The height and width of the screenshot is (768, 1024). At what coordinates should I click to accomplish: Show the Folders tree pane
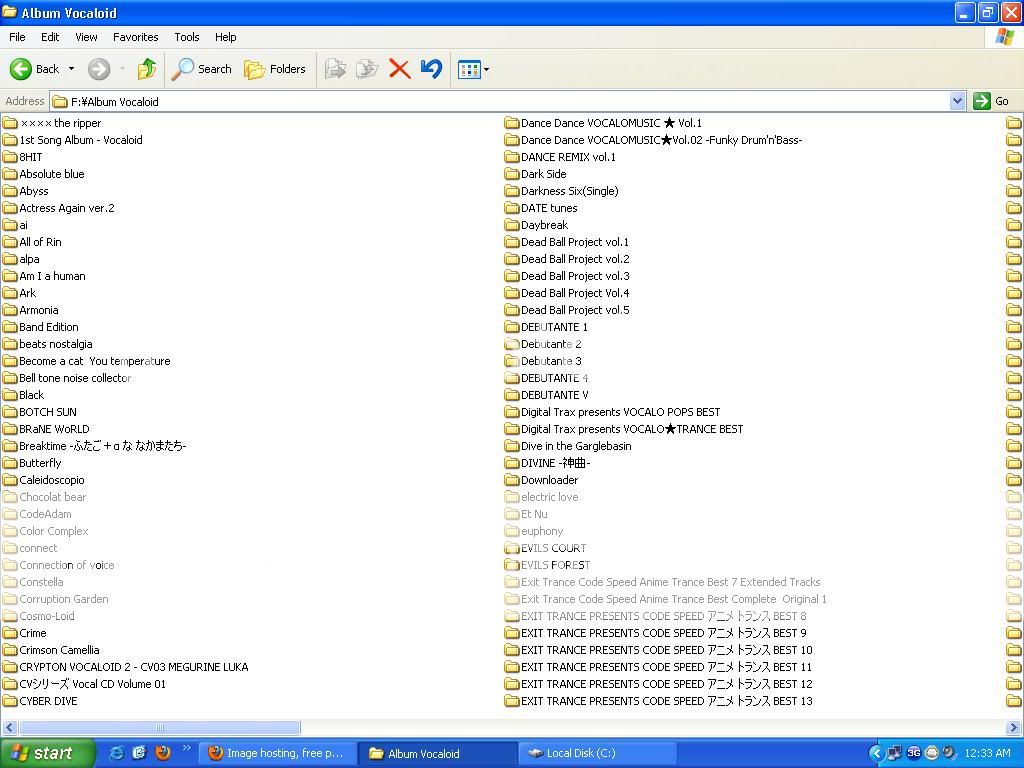(274, 69)
